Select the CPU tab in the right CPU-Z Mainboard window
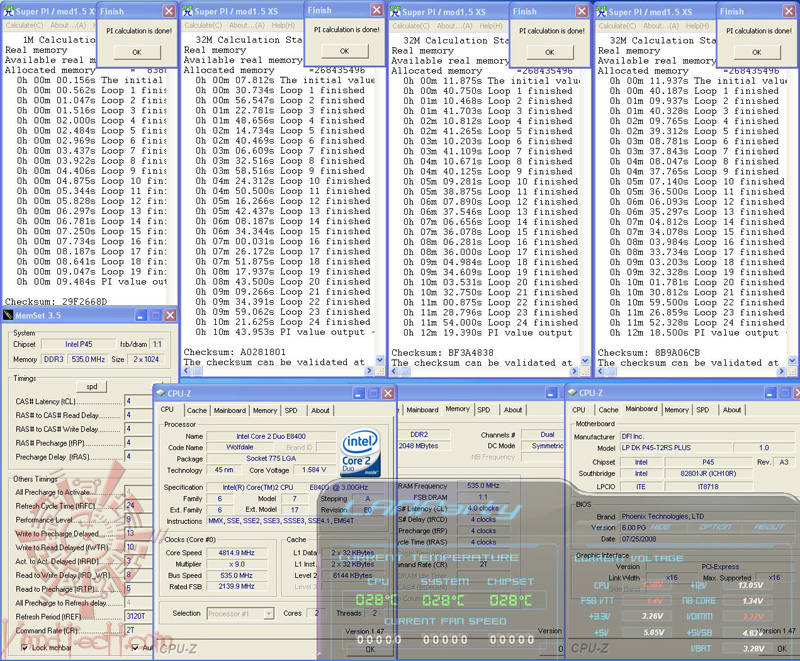The height and width of the screenshot is (661, 800). [x=579, y=410]
